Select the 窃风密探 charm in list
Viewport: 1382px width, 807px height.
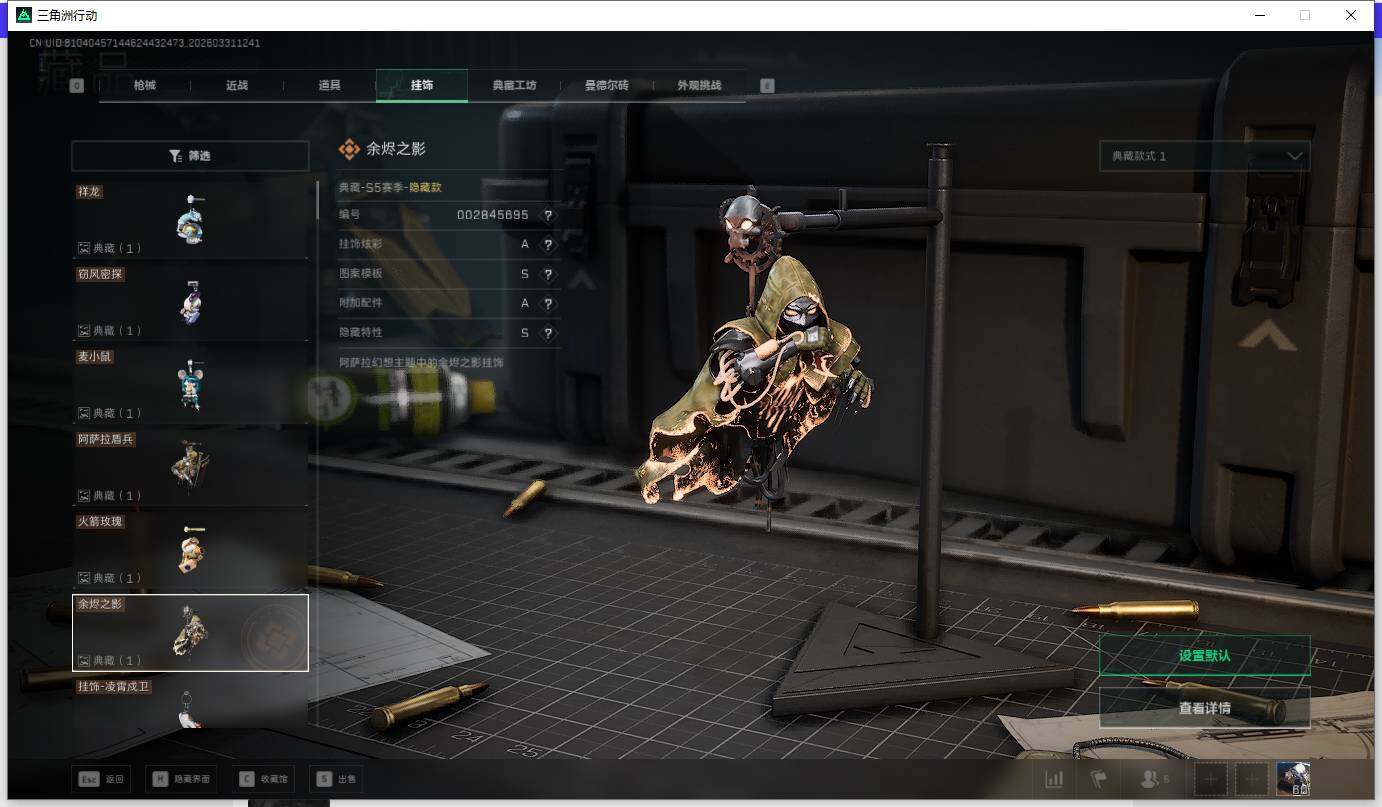190,302
